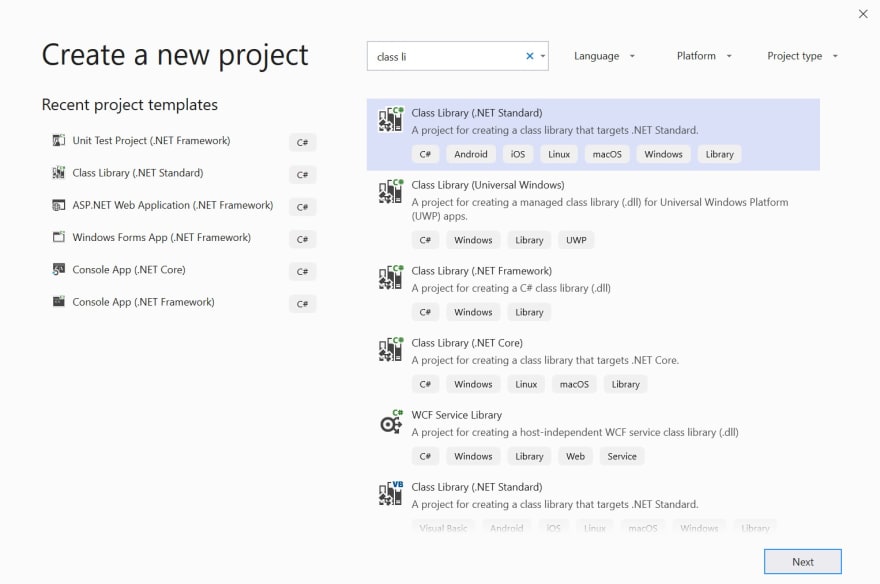
Task: Click macOS tag on .NET Standard C# result
Action: click(607, 154)
